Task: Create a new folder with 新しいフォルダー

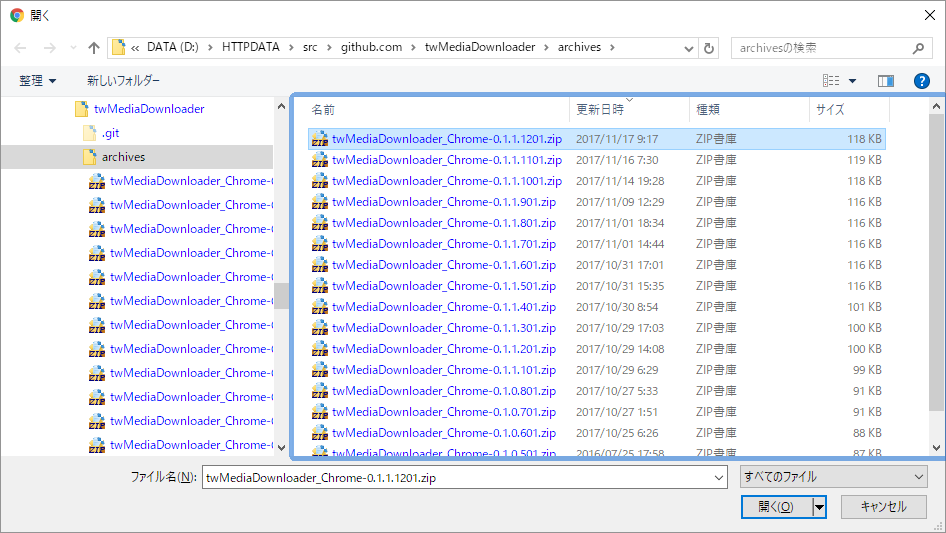Action: tap(124, 80)
